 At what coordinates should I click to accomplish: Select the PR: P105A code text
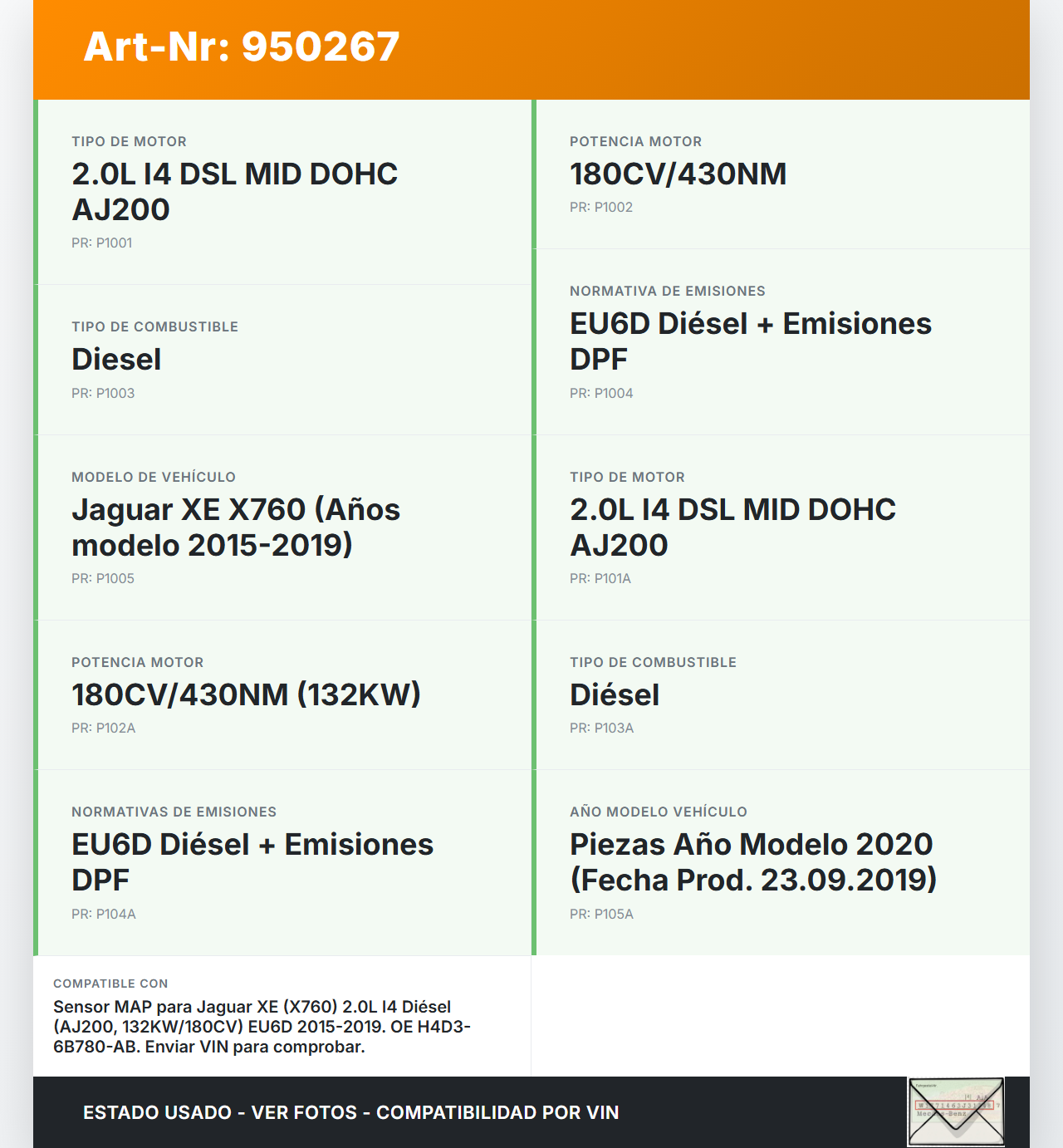click(601, 915)
